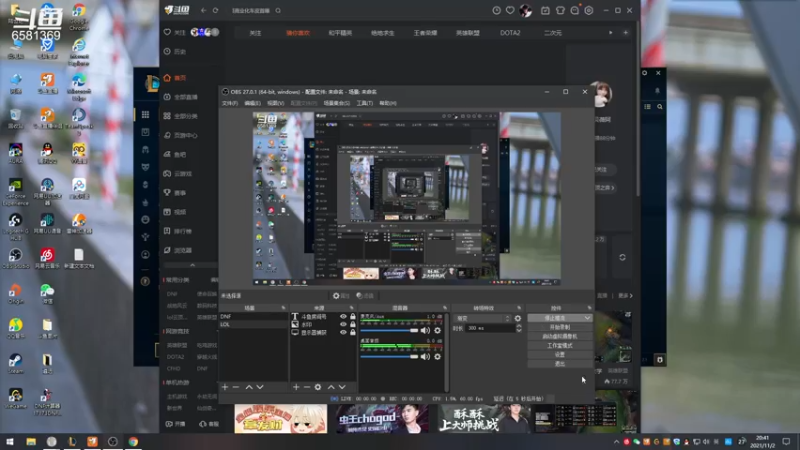
Task: Click the user avatar in Douyu header
Action: 526,11
